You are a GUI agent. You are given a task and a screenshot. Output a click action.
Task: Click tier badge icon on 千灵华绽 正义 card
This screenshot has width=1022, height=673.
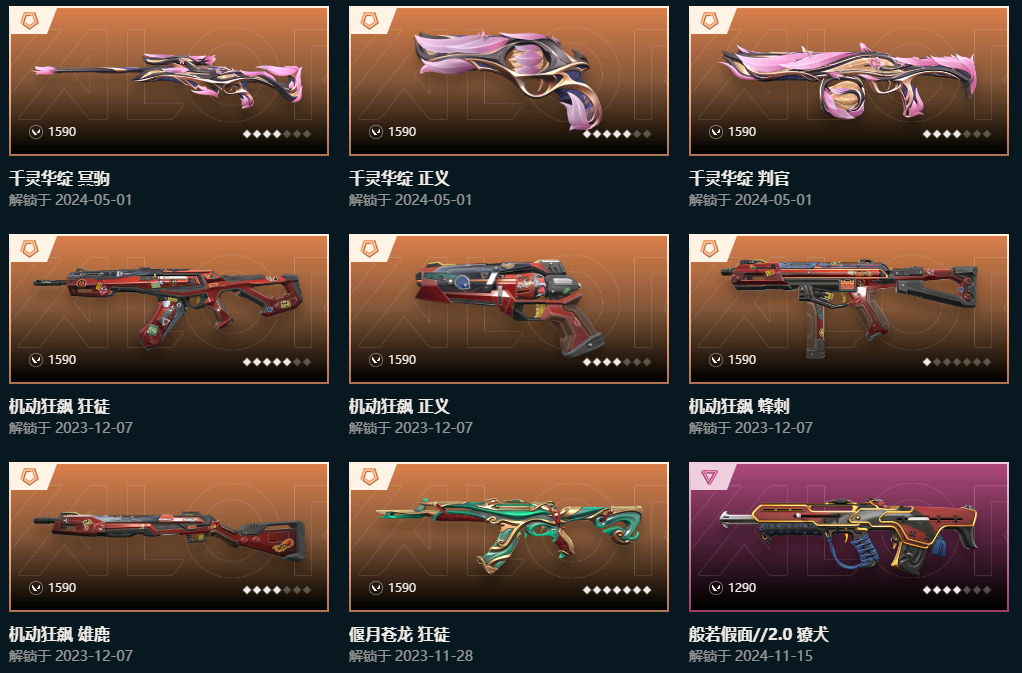370,21
